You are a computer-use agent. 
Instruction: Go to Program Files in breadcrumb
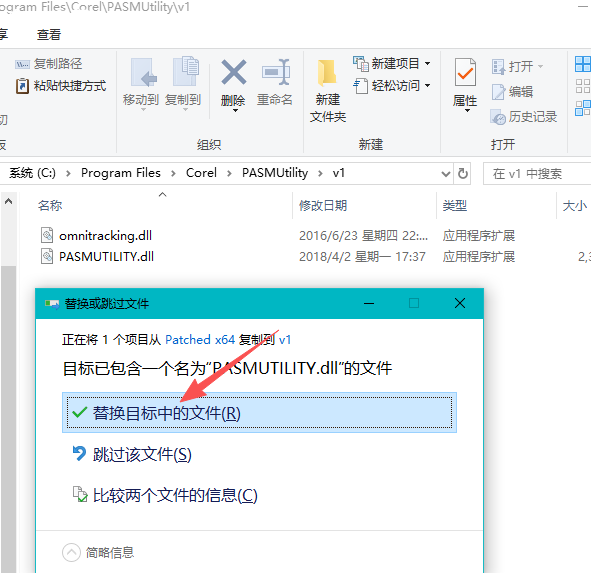121,173
